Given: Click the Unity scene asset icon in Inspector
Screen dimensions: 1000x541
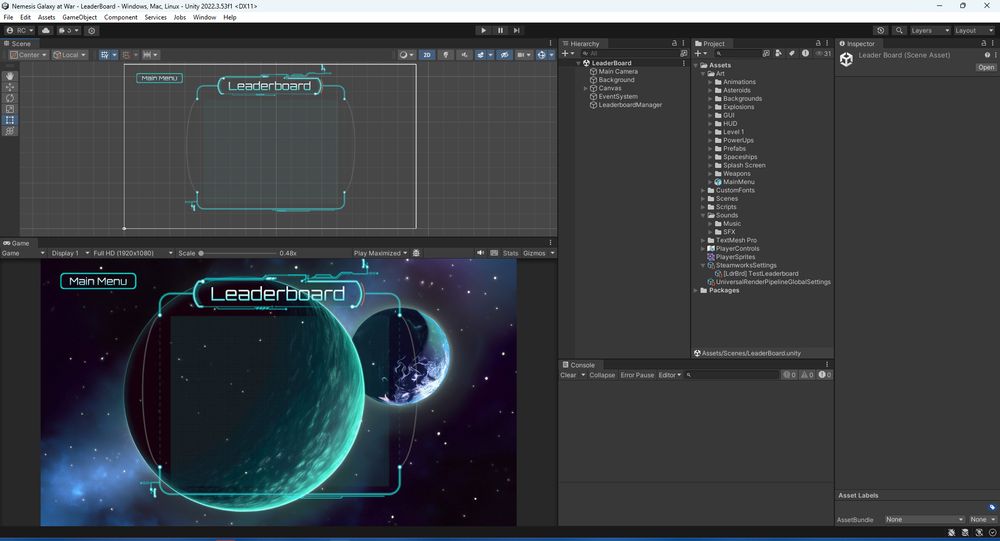Looking at the screenshot, I should [x=846, y=59].
